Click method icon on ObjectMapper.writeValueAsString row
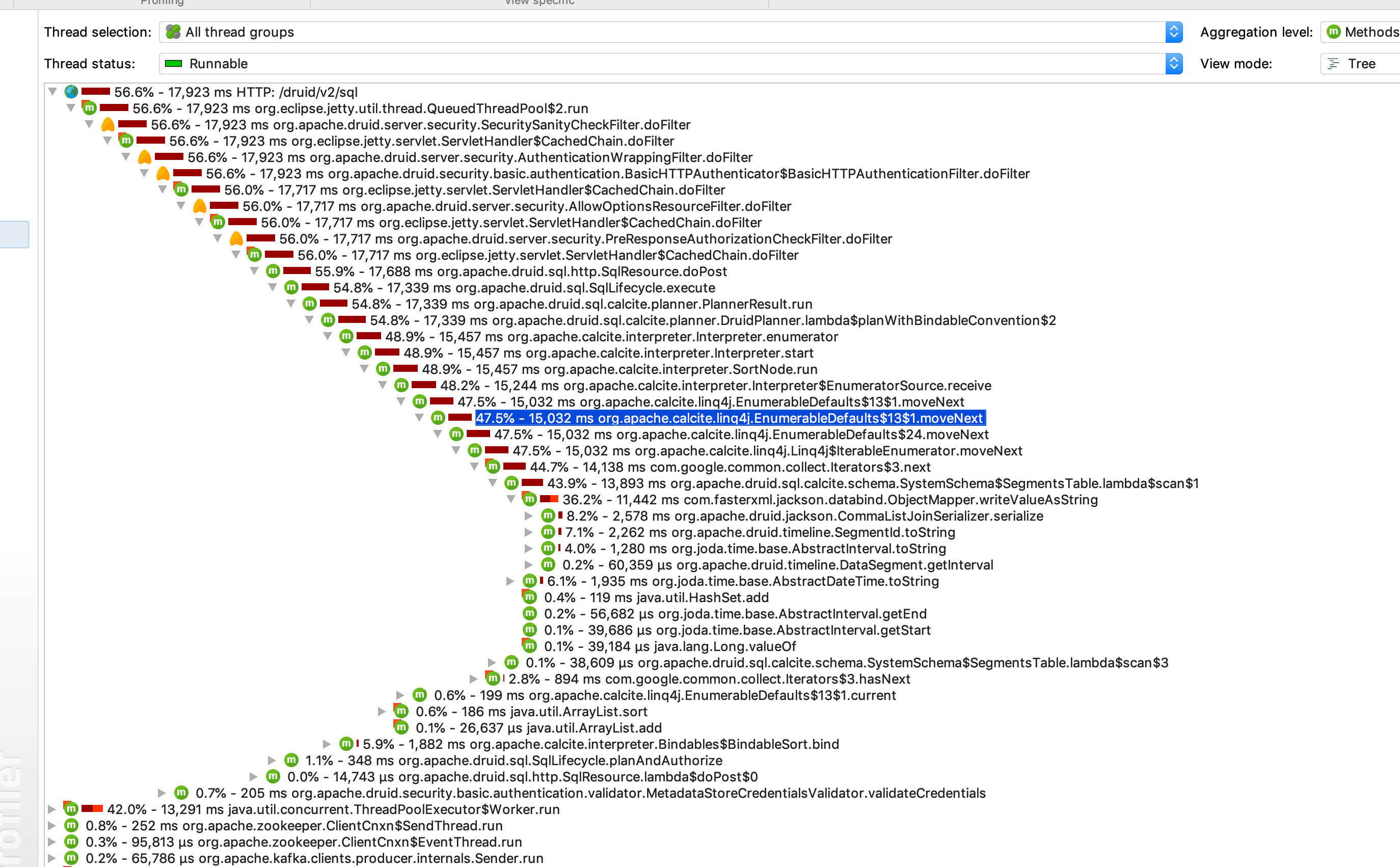Screen dimensions: 1400x867 pos(530,499)
